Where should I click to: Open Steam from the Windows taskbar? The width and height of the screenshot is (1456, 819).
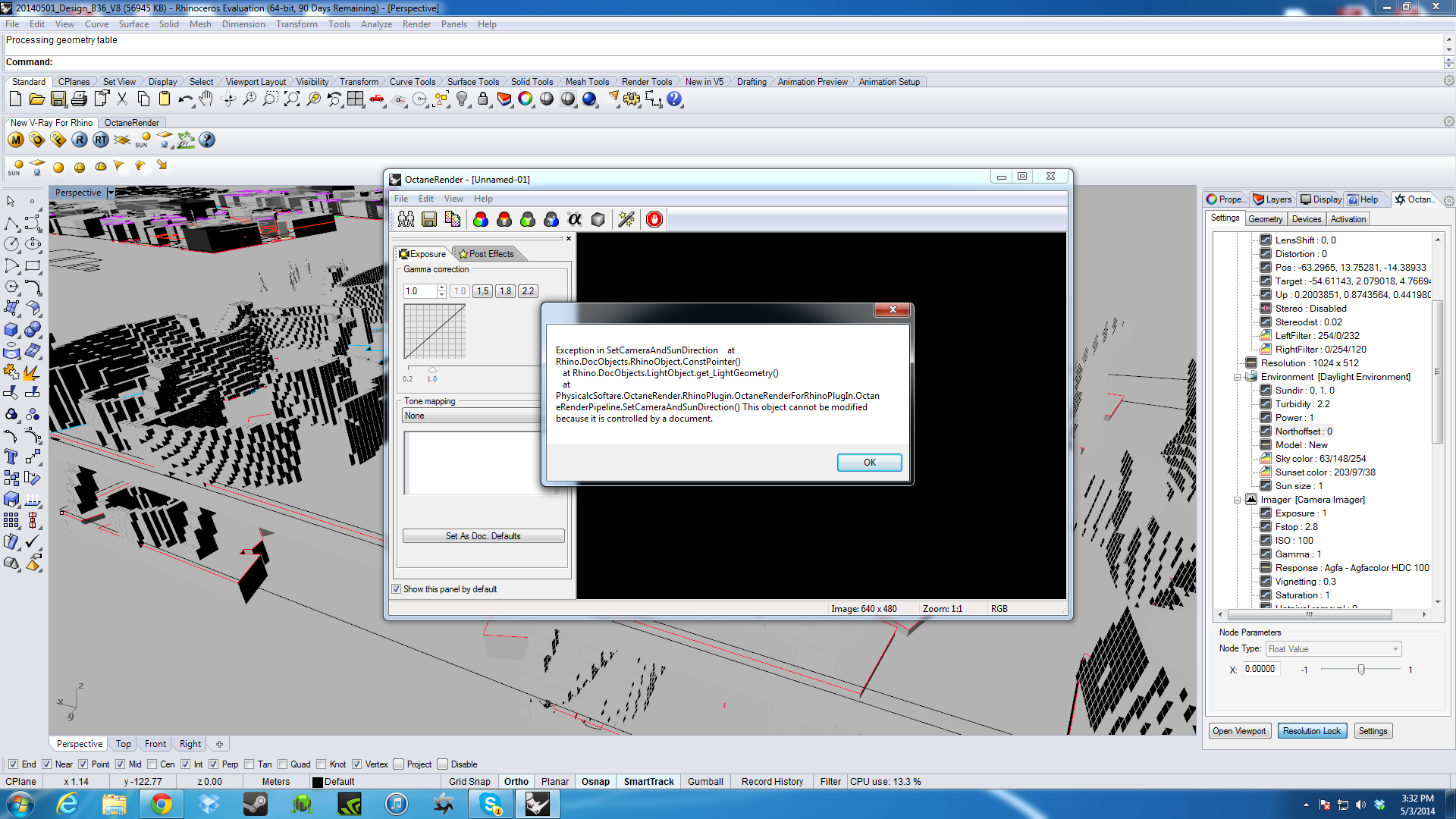point(256,804)
